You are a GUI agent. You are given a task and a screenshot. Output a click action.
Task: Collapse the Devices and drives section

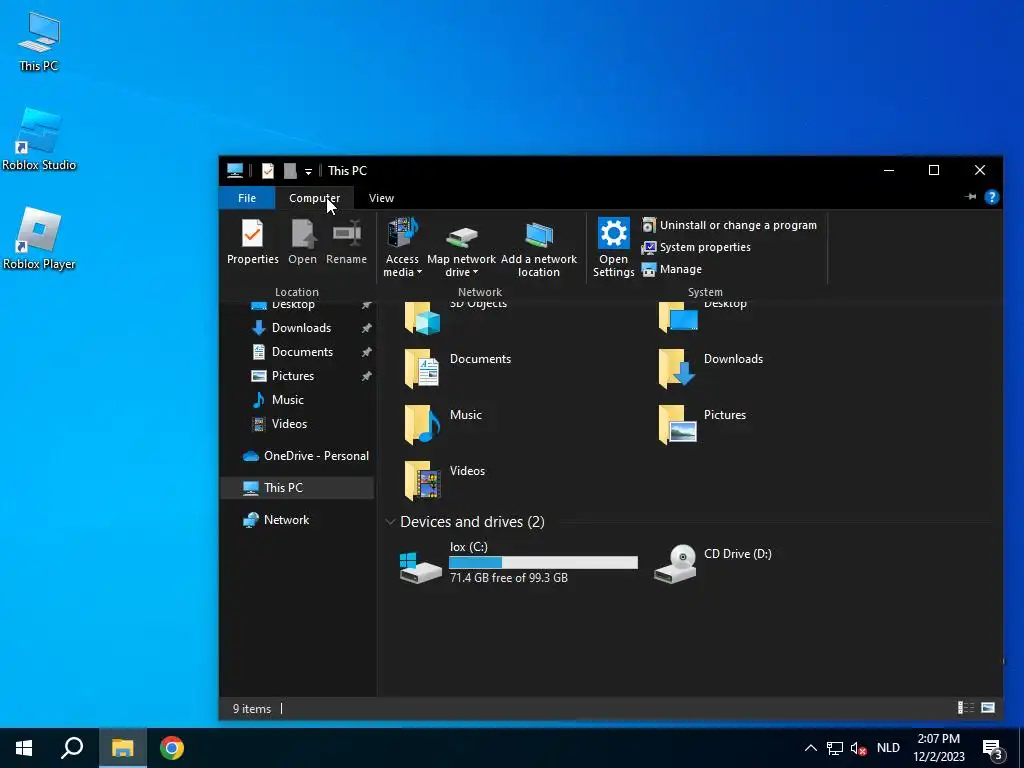(x=390, y=522)
